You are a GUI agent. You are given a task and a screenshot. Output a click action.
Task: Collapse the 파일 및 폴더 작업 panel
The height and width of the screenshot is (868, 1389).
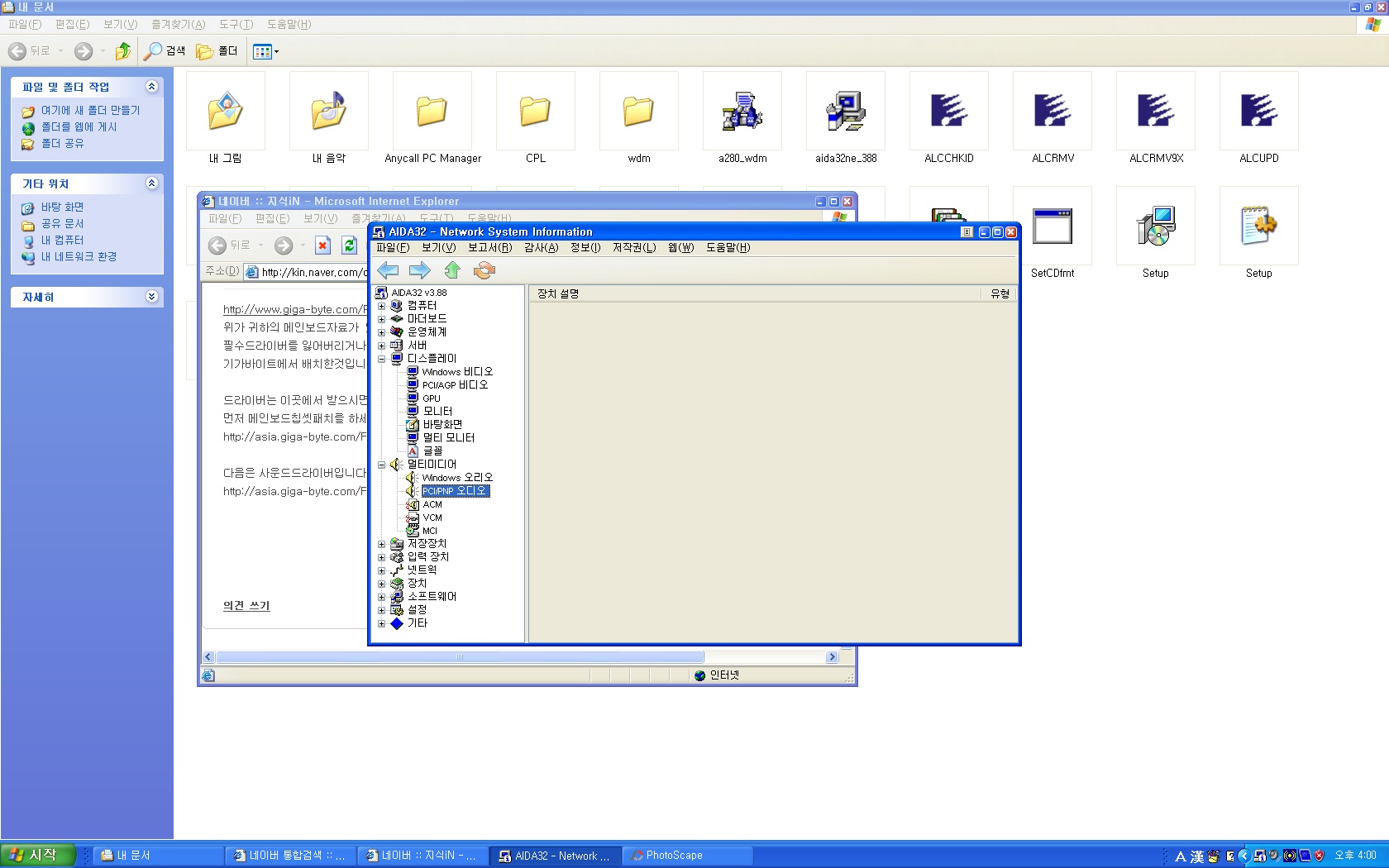pyautogui.click(x=151, y=87)
